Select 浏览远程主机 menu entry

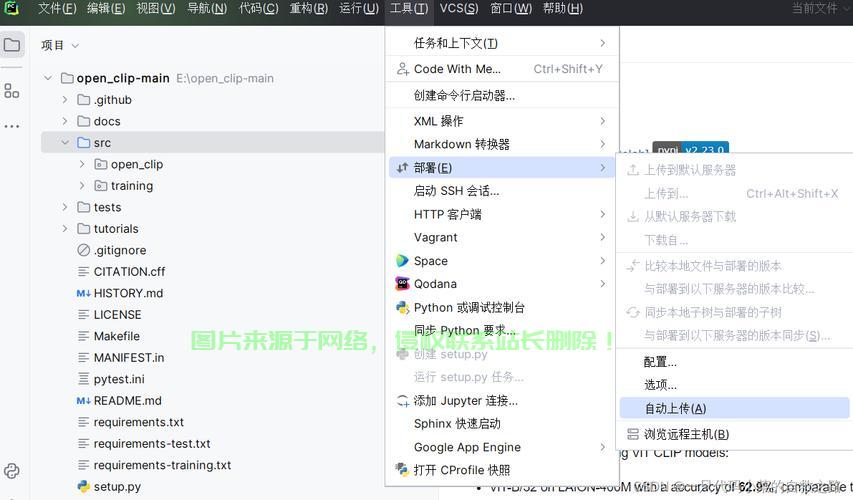tap(734, 434)
